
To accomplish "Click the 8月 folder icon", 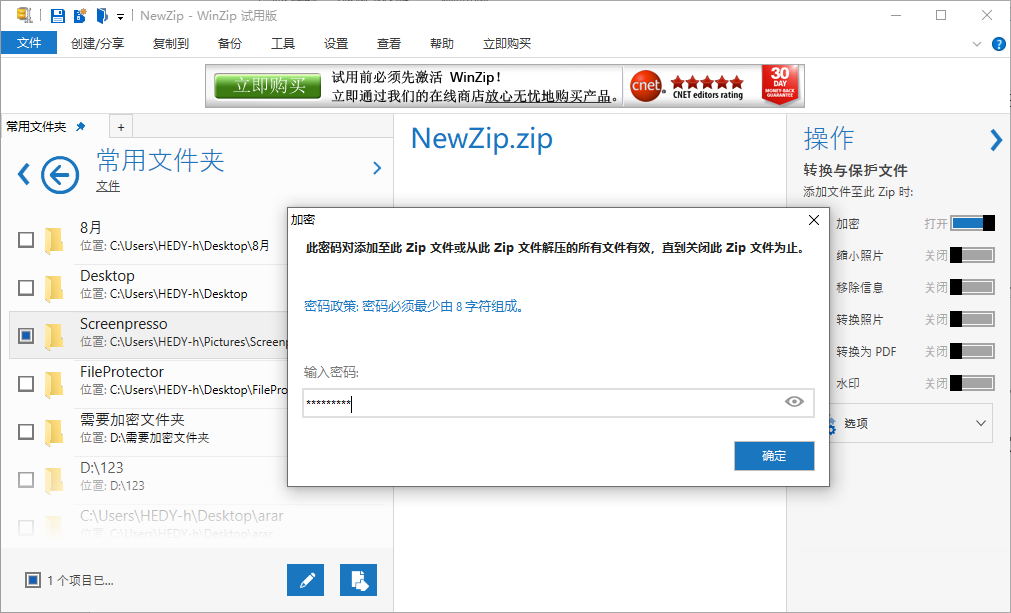I will [54, 240].
